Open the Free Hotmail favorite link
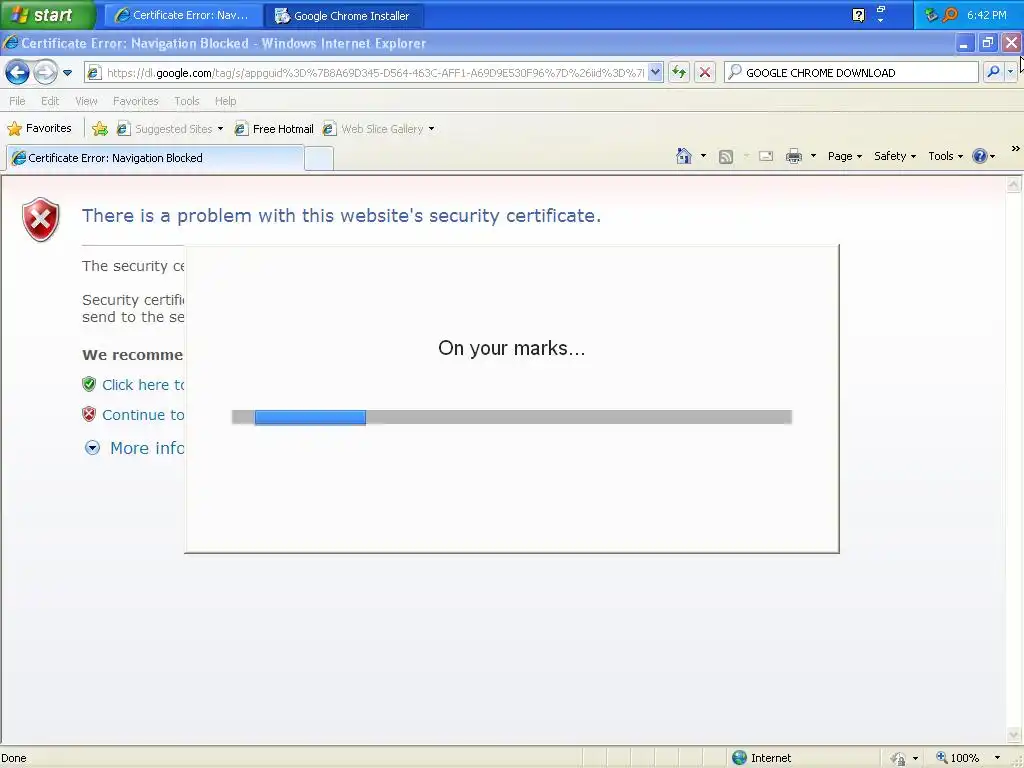 (274, 129)
